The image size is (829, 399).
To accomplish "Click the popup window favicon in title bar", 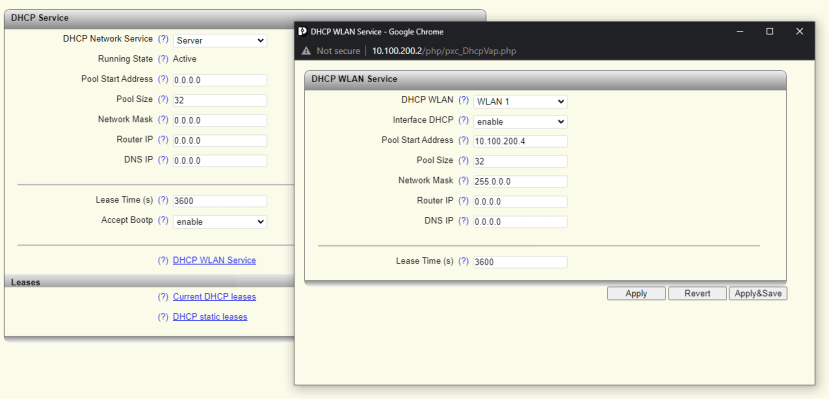I will (302, 31).
